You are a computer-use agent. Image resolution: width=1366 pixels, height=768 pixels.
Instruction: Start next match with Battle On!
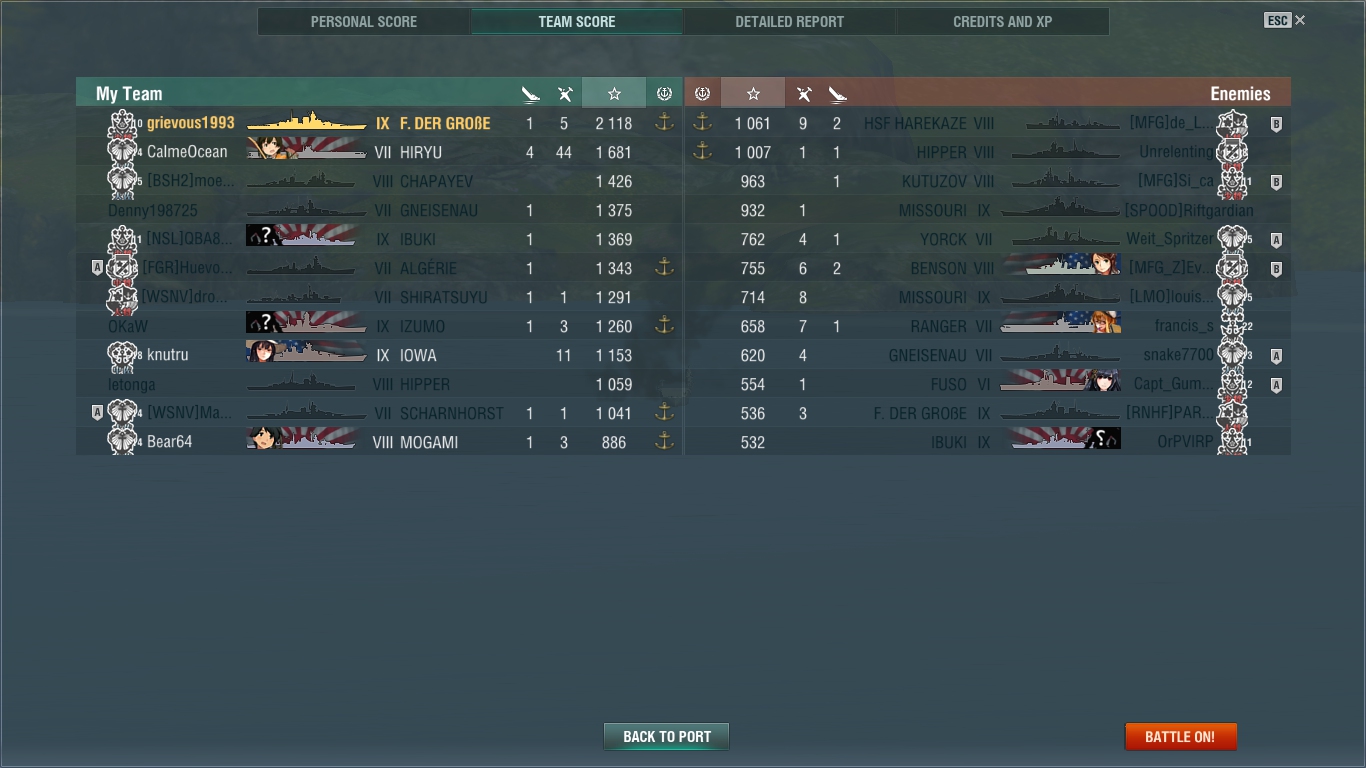click(1180, 737)
